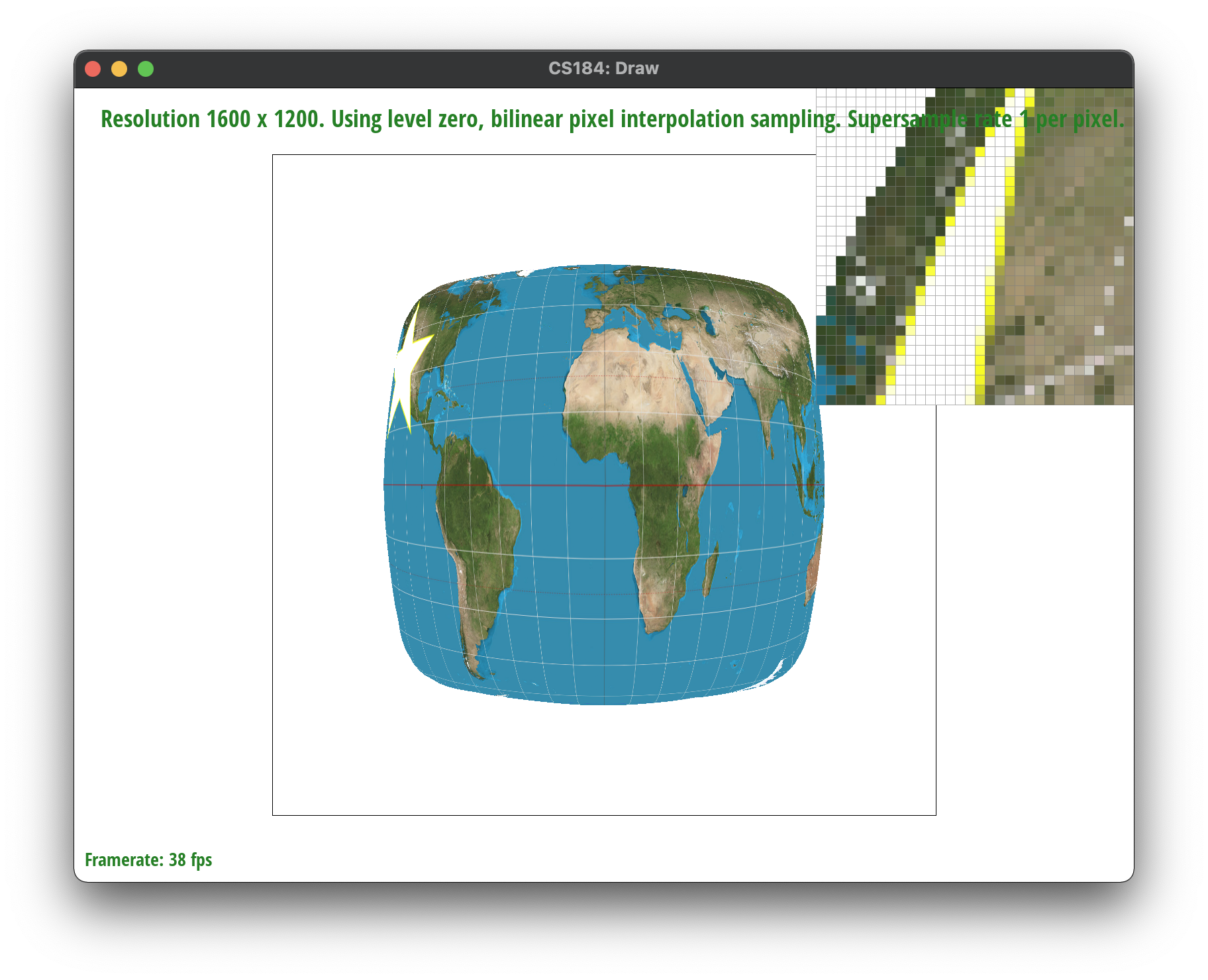Click the red close window button
This screenshot has height=980, width=1208.
click(93, 69)
